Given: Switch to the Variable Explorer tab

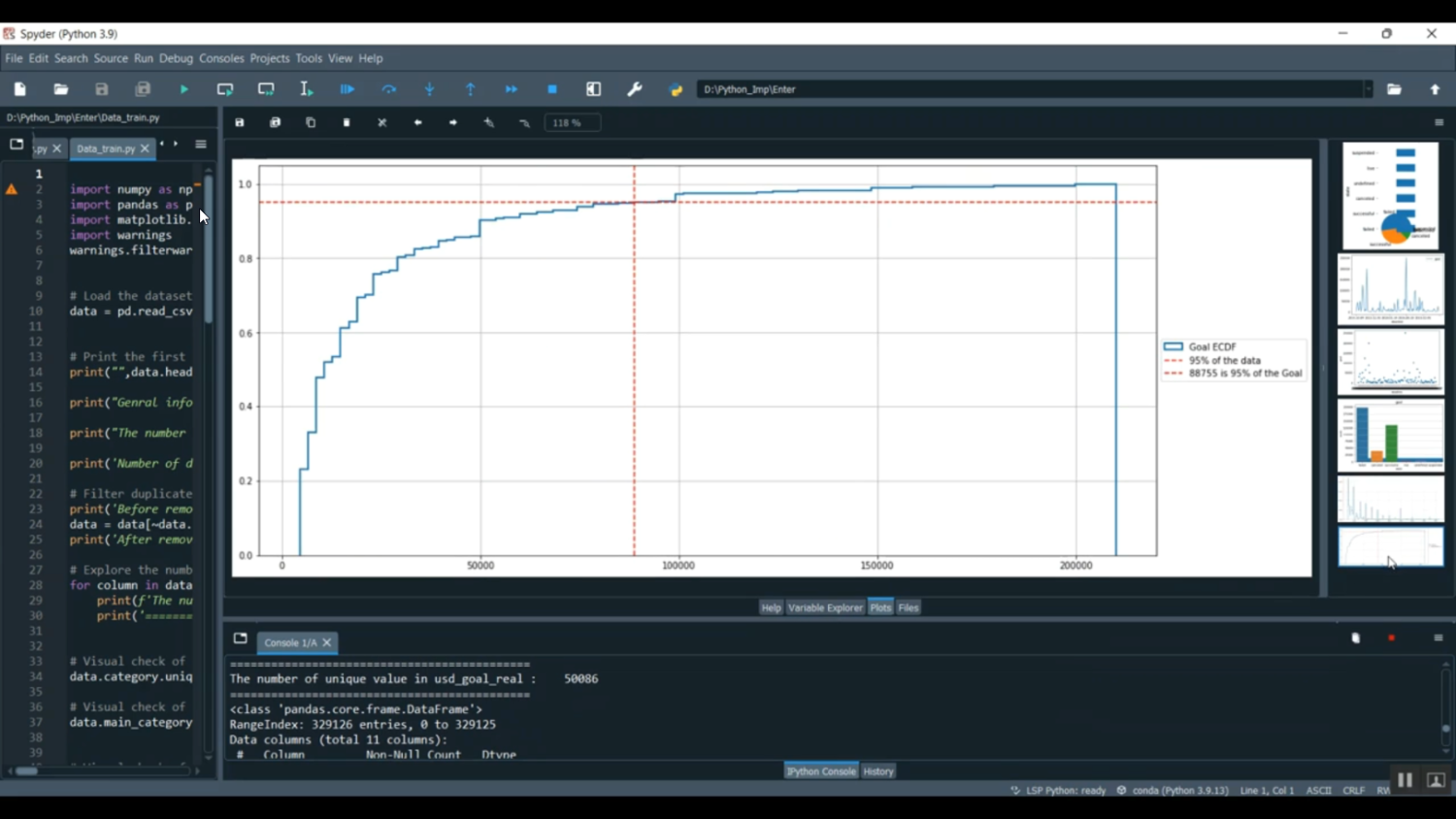Looking at the screenshot, I should (825, 607).
